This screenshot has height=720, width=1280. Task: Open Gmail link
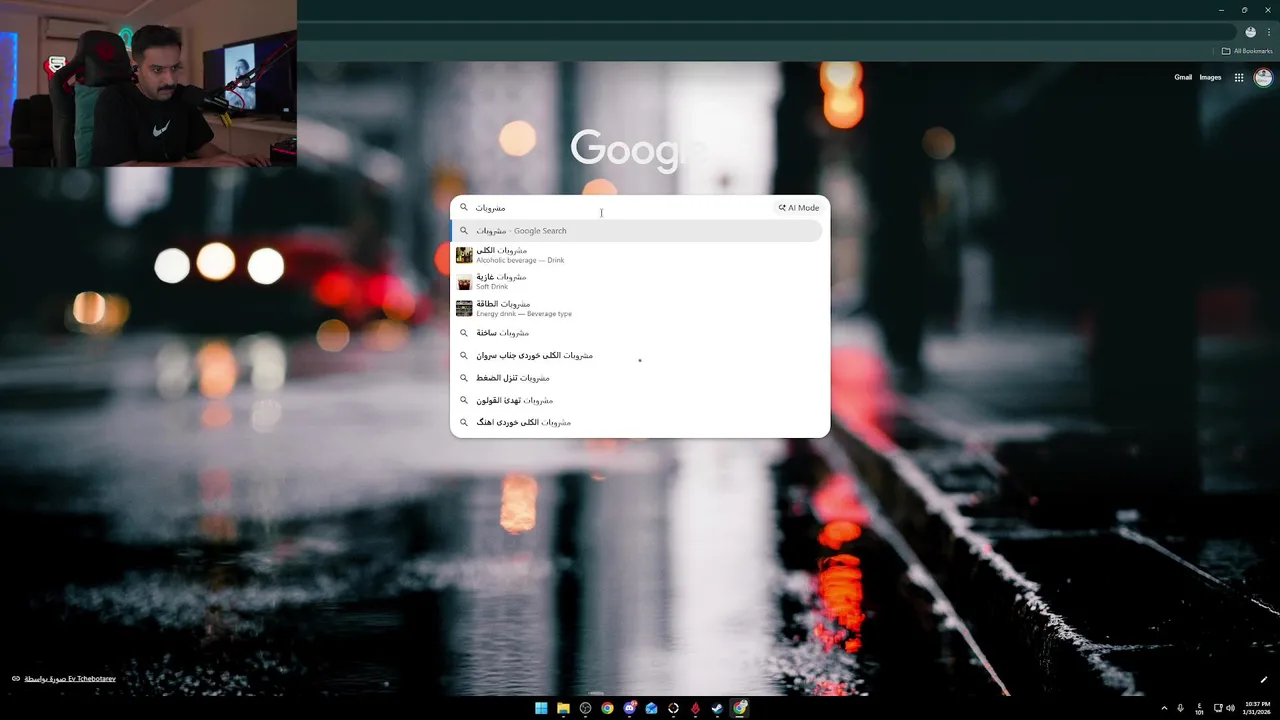pyautogui.click(x=1183, y=77)
